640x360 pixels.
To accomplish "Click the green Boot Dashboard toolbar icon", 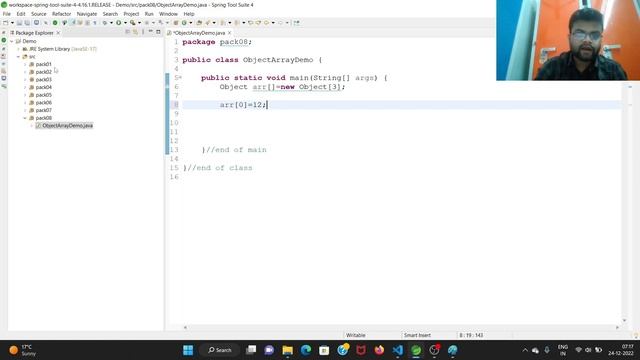I will coord(55,23).
